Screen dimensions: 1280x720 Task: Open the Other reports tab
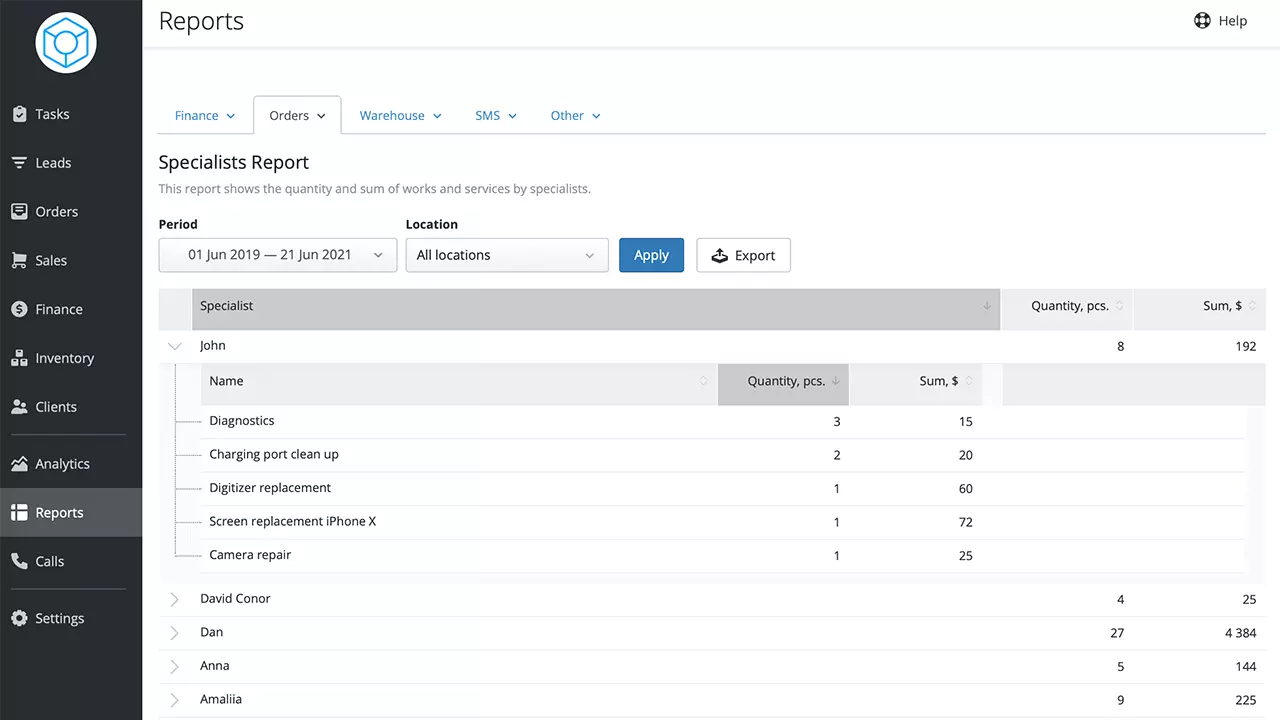click(575, 116)
